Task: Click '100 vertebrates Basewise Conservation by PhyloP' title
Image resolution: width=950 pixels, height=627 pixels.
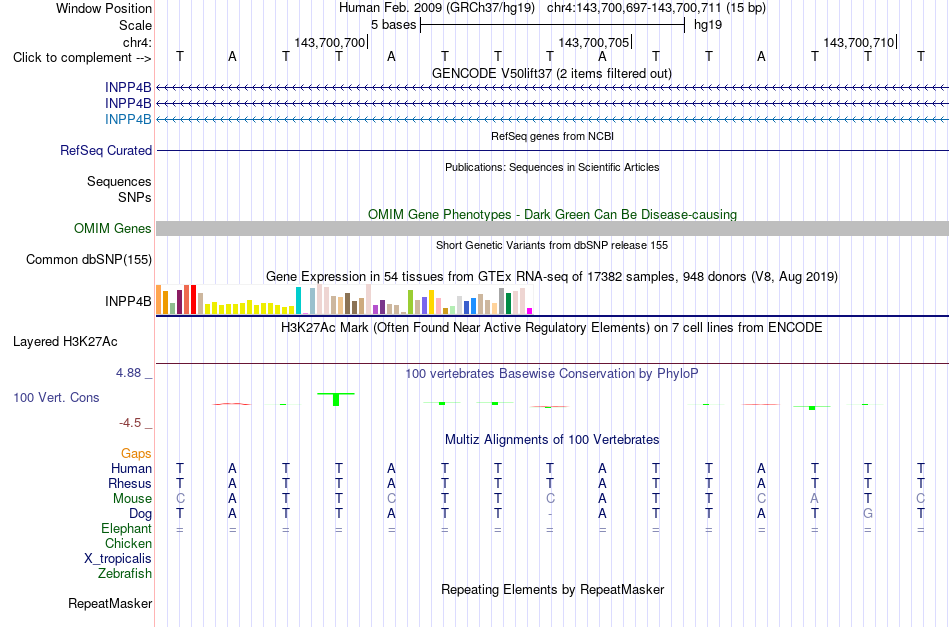Action: 552,374
